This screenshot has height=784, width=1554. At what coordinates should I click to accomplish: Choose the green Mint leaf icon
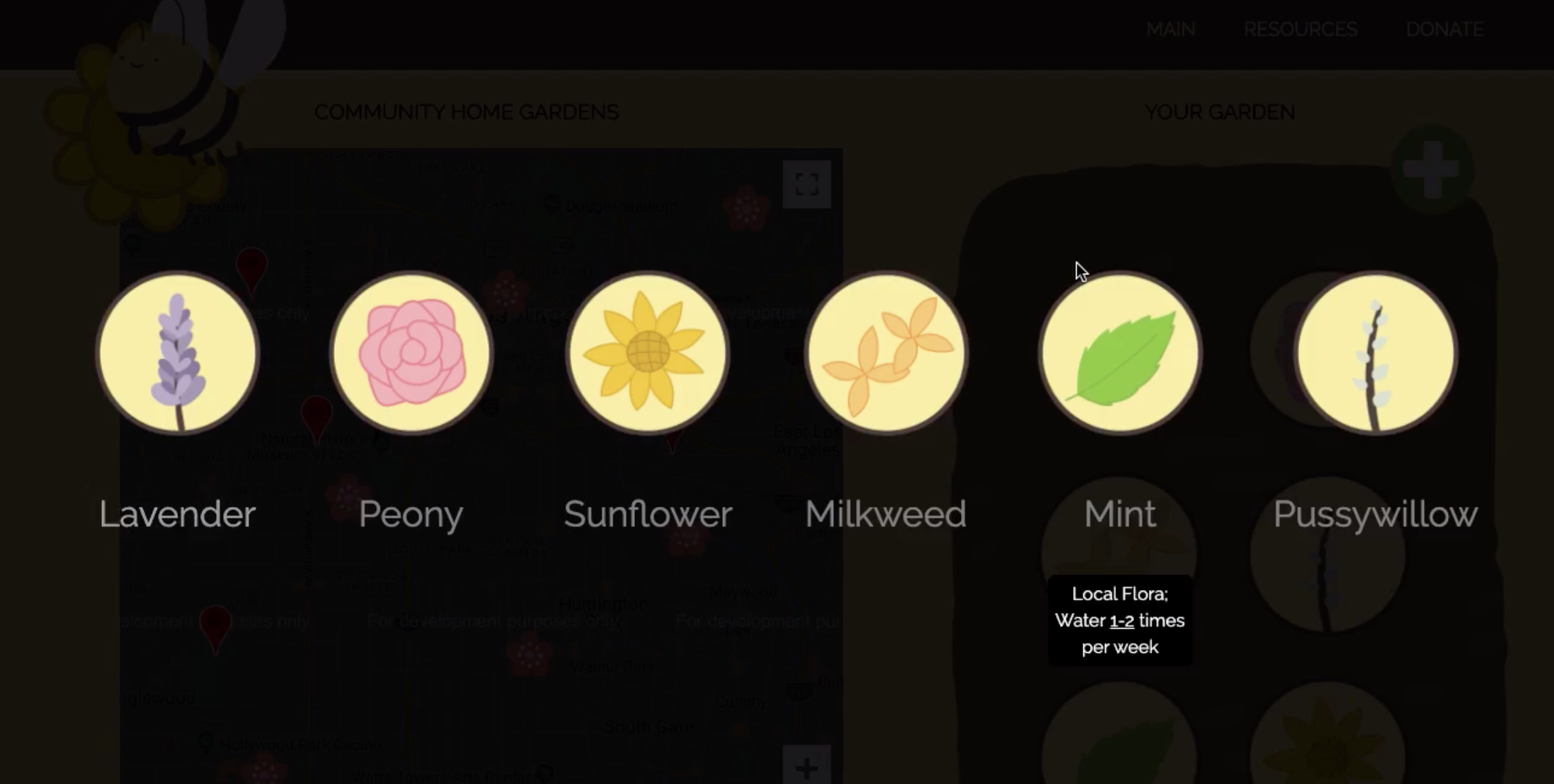1120,353
